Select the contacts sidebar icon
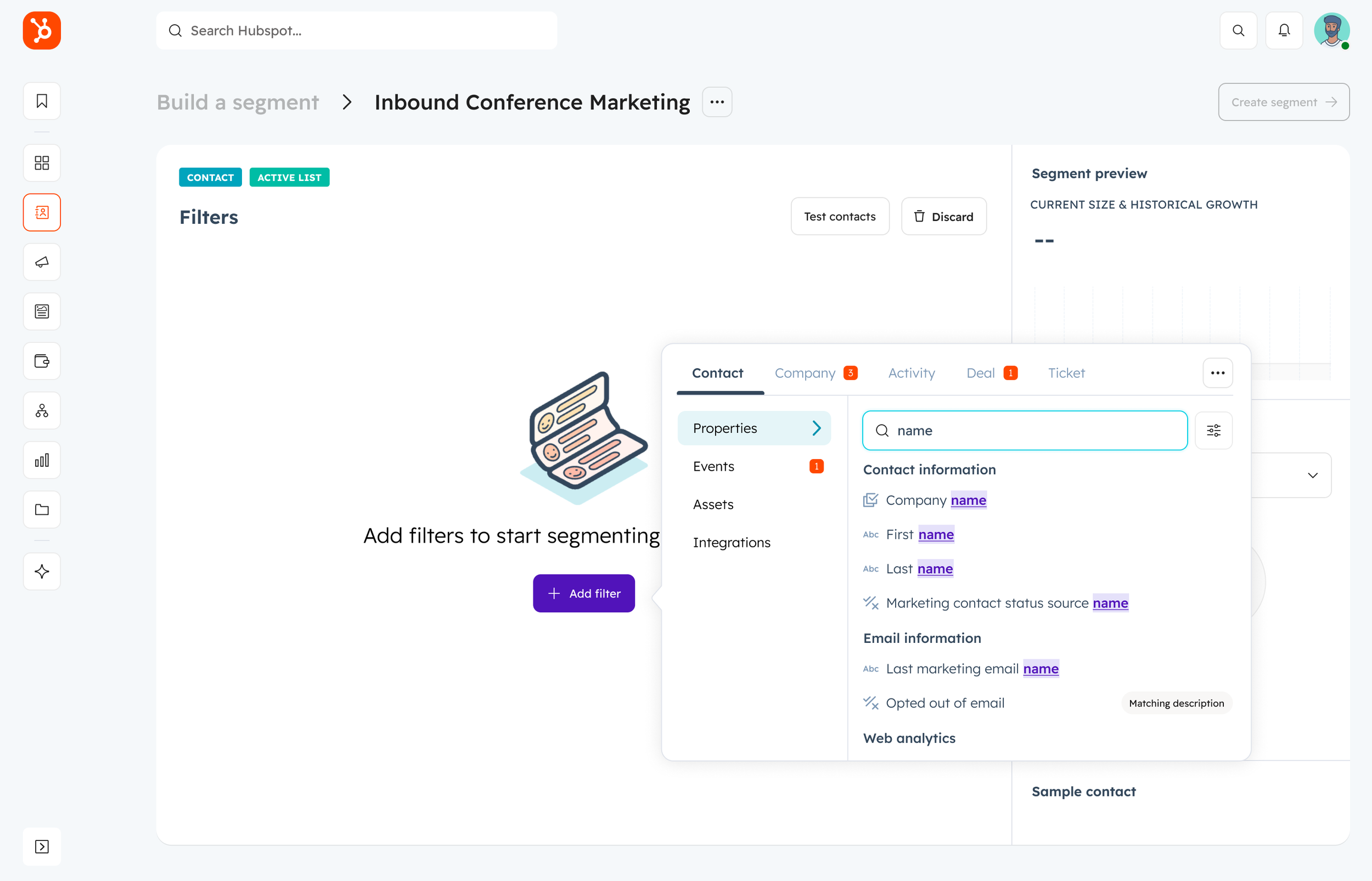The image size is (1372, 881). [x=42, y=212]
